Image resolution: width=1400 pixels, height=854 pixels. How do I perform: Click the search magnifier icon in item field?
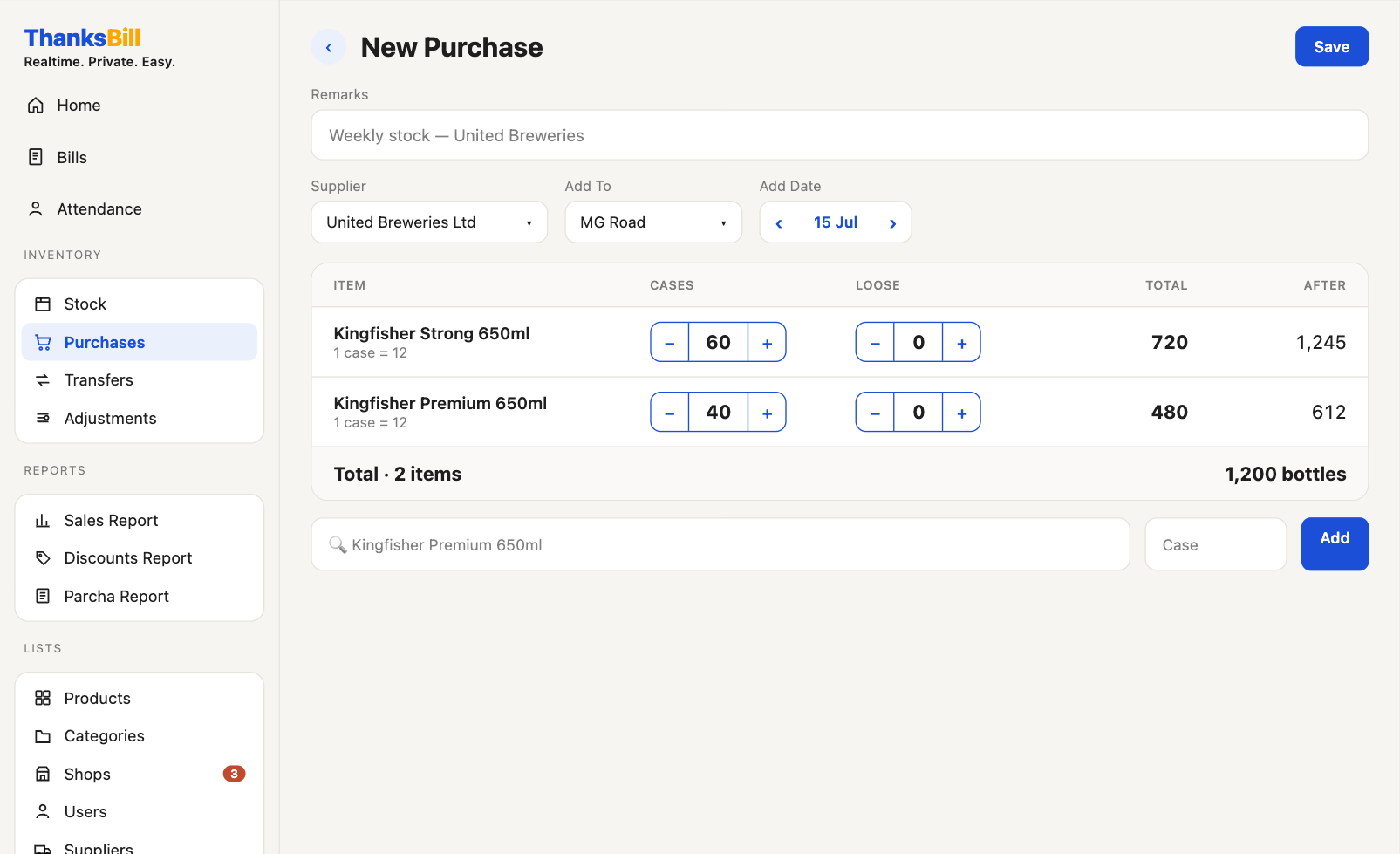point(338,545)
